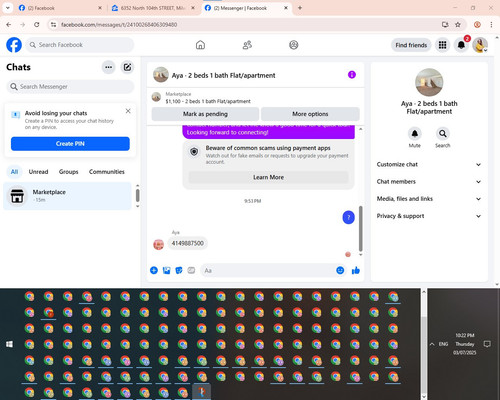The height and width of the screenshot is (400, 500).
Task: Click the Aa message input field
Action: tap(267, 270)
